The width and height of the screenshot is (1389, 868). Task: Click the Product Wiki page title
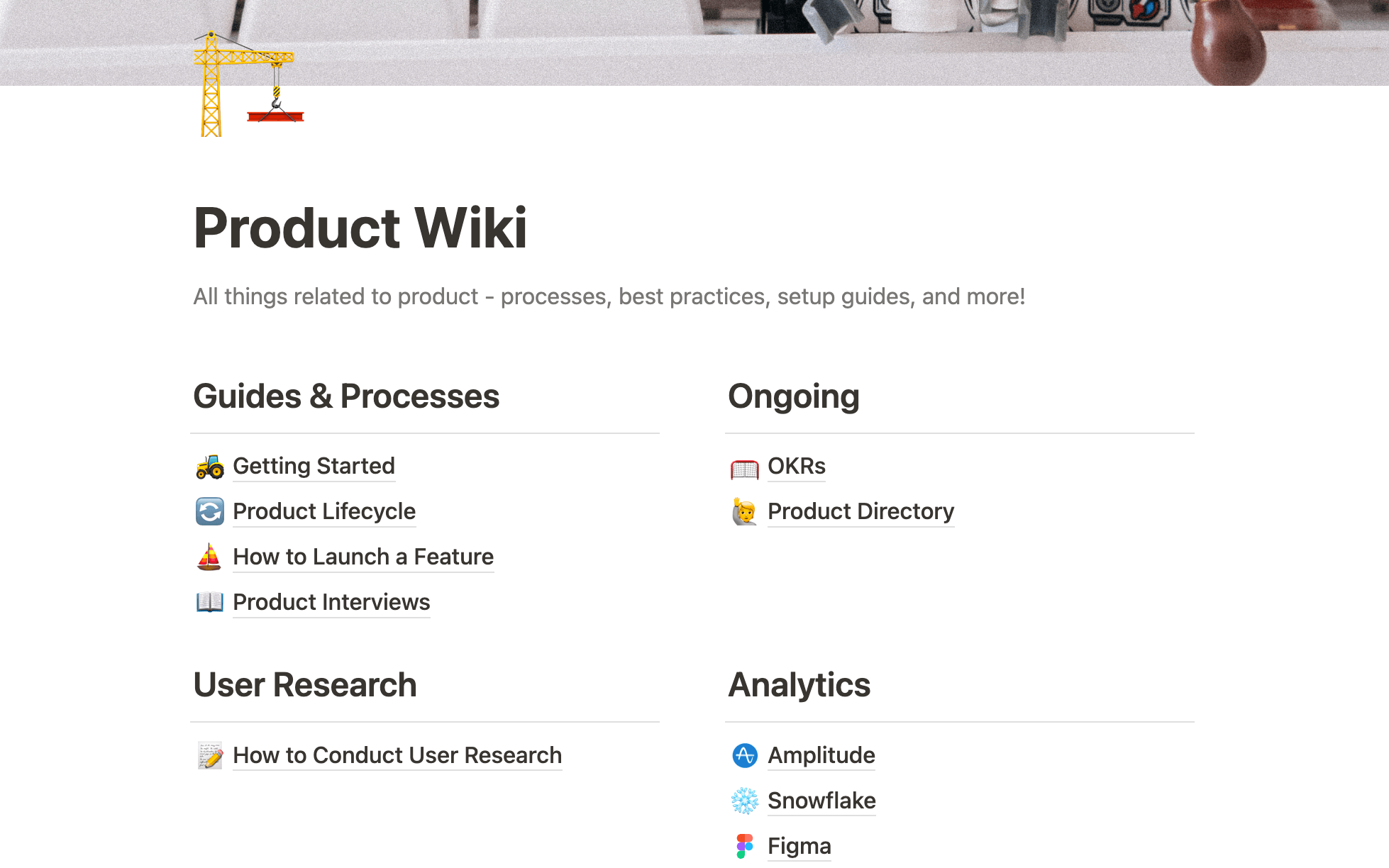[x=360, y=228]
